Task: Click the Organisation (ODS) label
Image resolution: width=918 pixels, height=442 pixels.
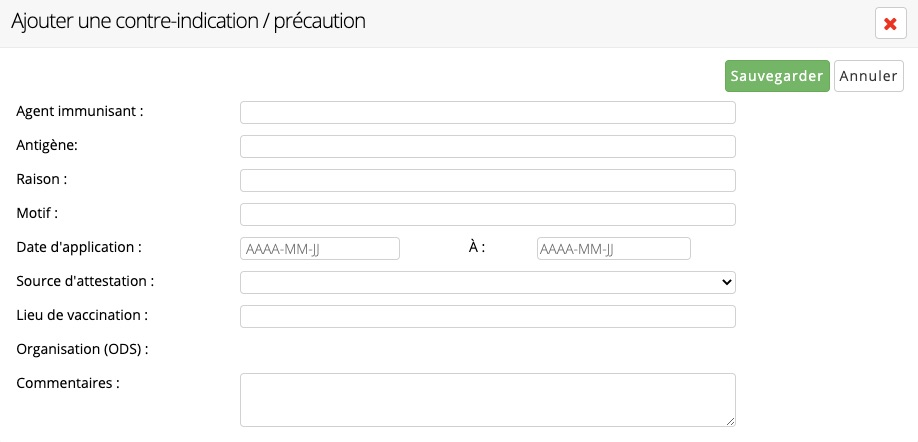Action: (x=83, y=350)
